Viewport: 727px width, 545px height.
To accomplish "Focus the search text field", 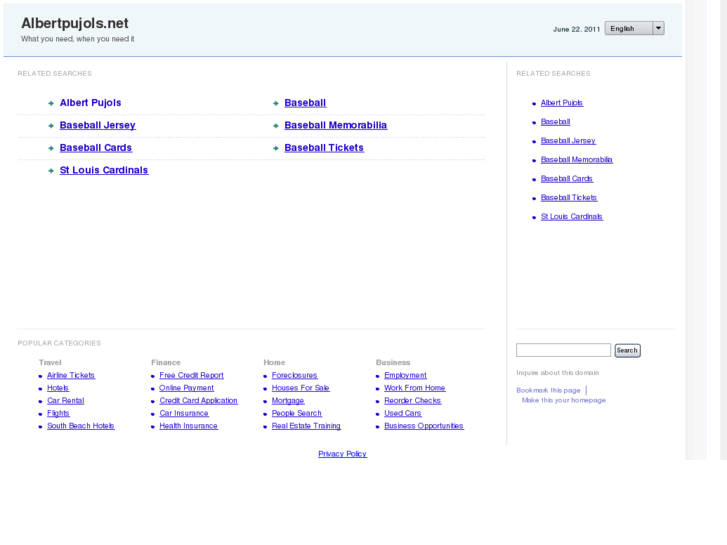I will coord(563,350).
